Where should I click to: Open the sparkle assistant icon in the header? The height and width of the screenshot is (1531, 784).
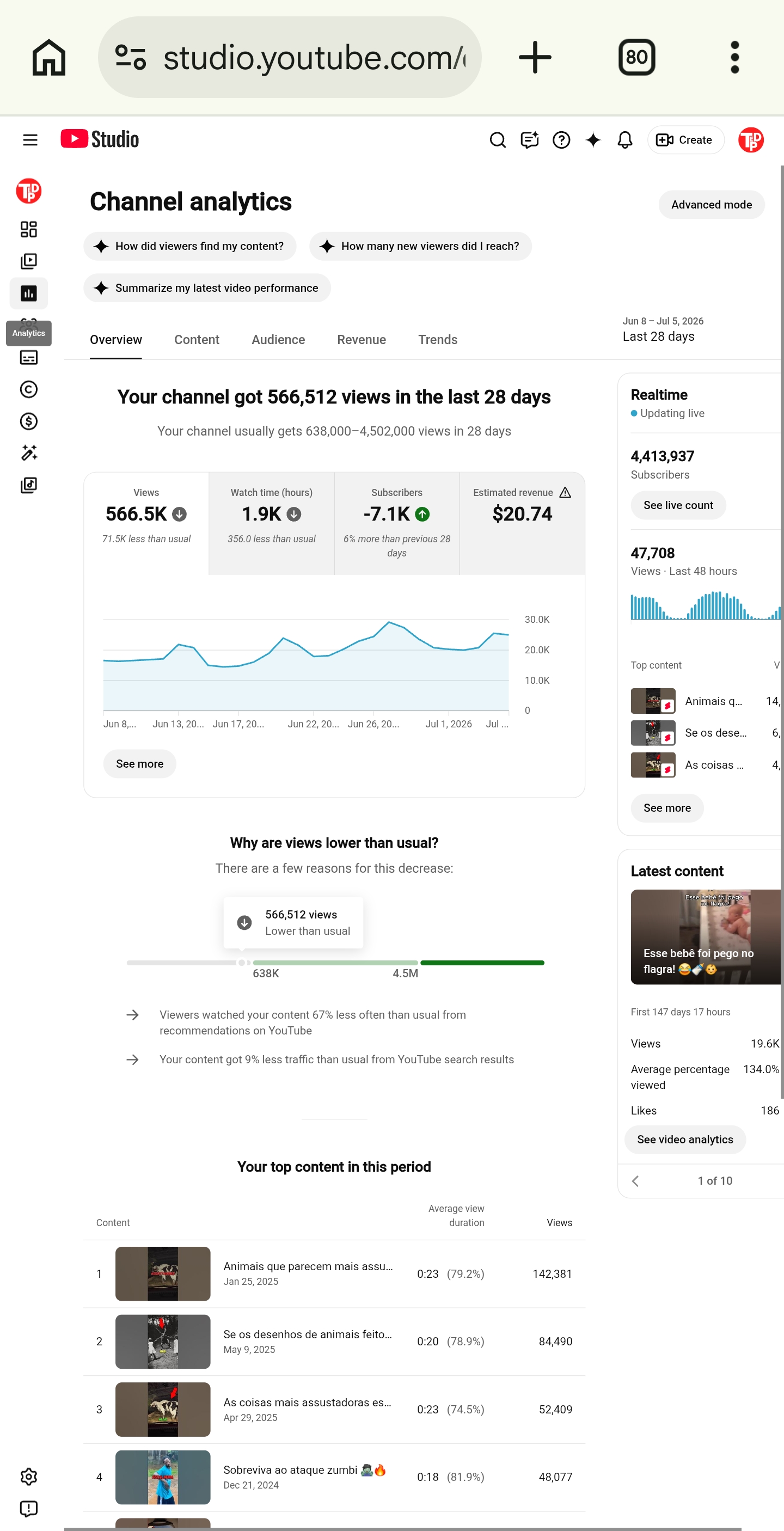point(593,140)
